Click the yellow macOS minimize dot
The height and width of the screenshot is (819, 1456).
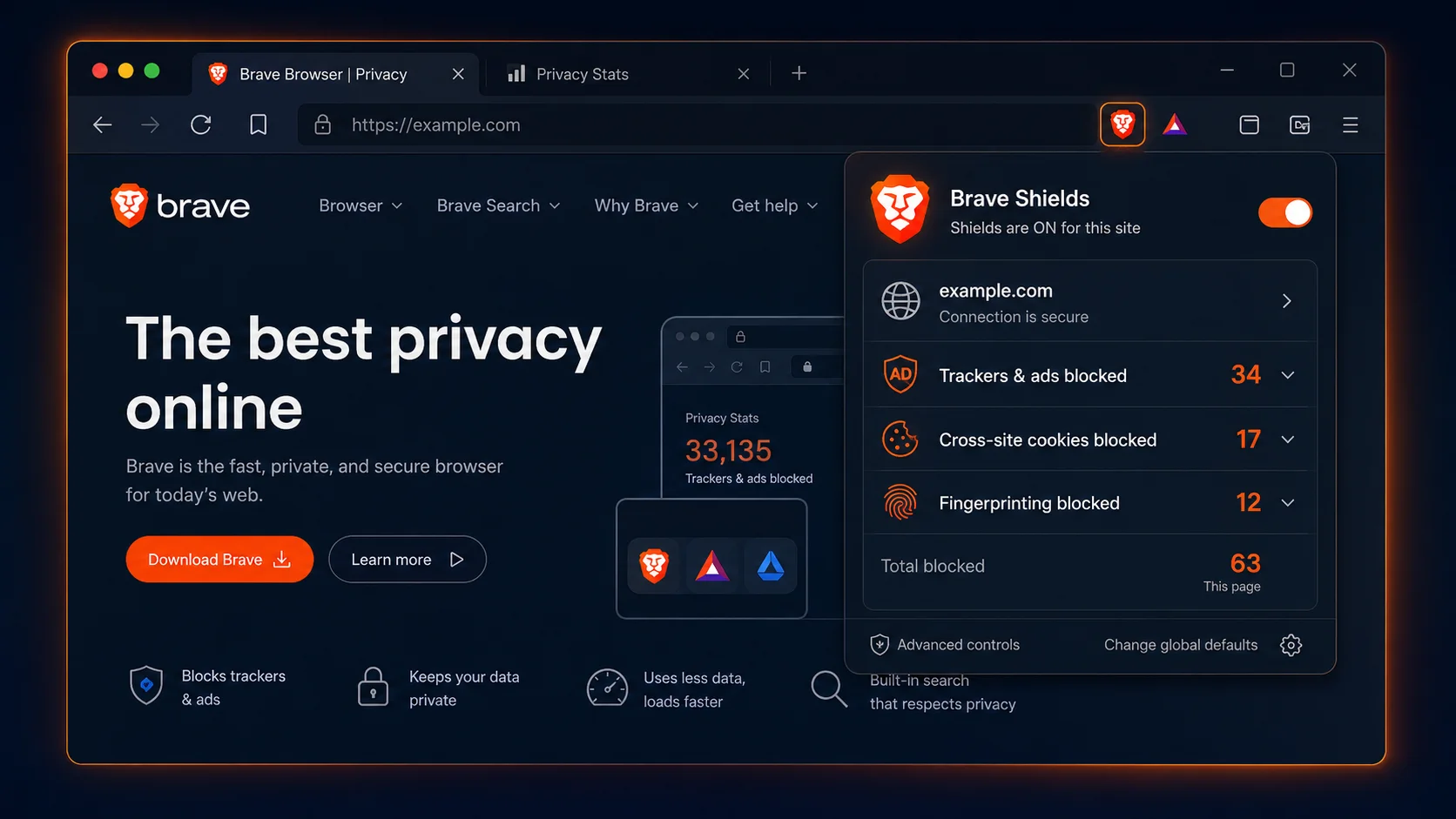click(125, 70)
